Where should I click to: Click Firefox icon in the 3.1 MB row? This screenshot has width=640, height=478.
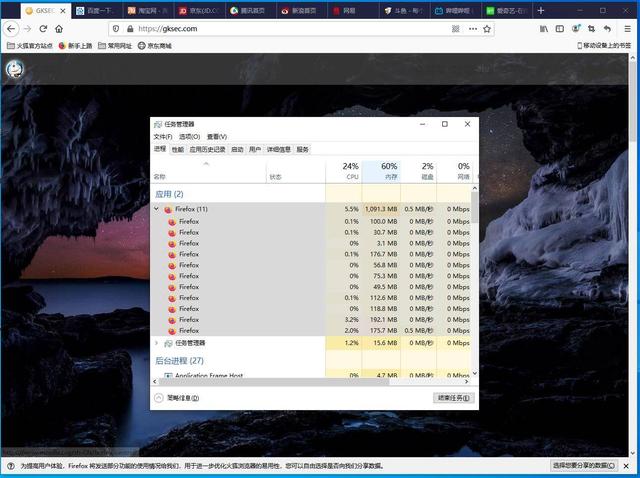(172, 244)
